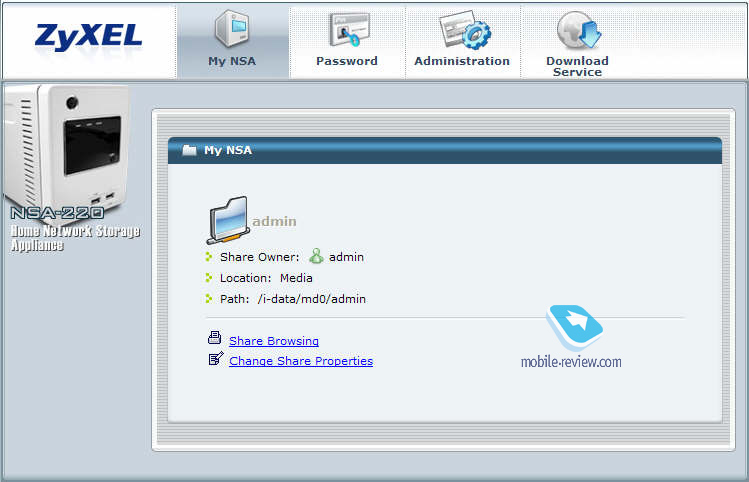Click the gray admin share name
749x482 pixels.
click(274, 221)
